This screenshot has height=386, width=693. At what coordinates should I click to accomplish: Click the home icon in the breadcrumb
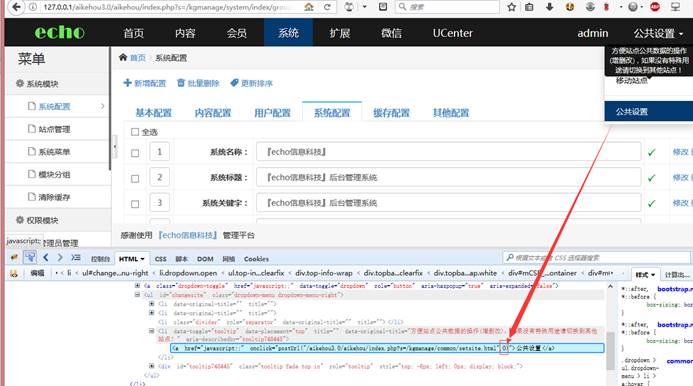pyautogui.click(x=123, y=57)
